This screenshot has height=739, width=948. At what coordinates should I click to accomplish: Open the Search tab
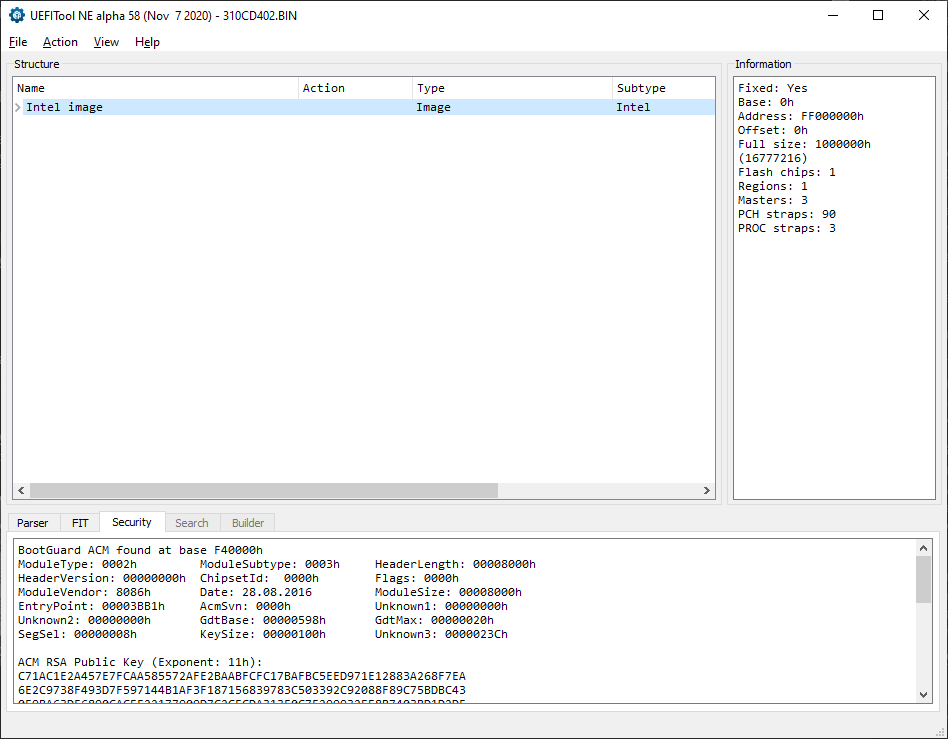click(x=192, y=523)
